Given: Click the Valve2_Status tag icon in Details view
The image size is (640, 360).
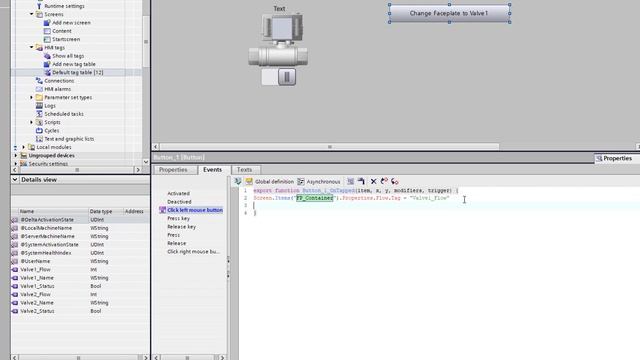Looking at the screenshot, I should [15, 311].
